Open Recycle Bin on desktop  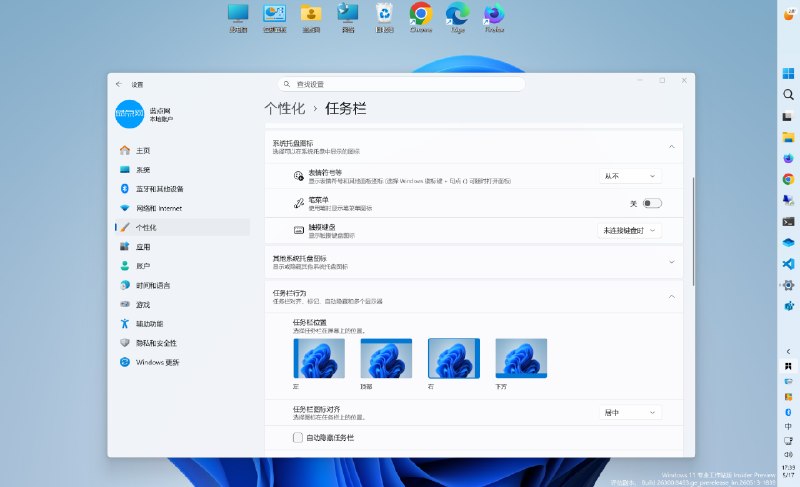[x=384, y=18]
